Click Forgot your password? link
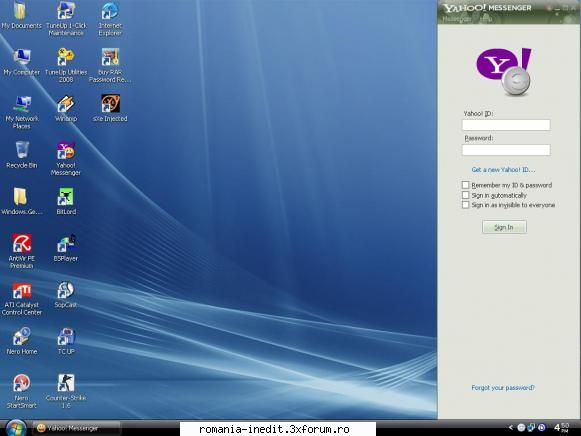Image resolution: width=581 pixels, height=436 pixels. pos(503,387)
